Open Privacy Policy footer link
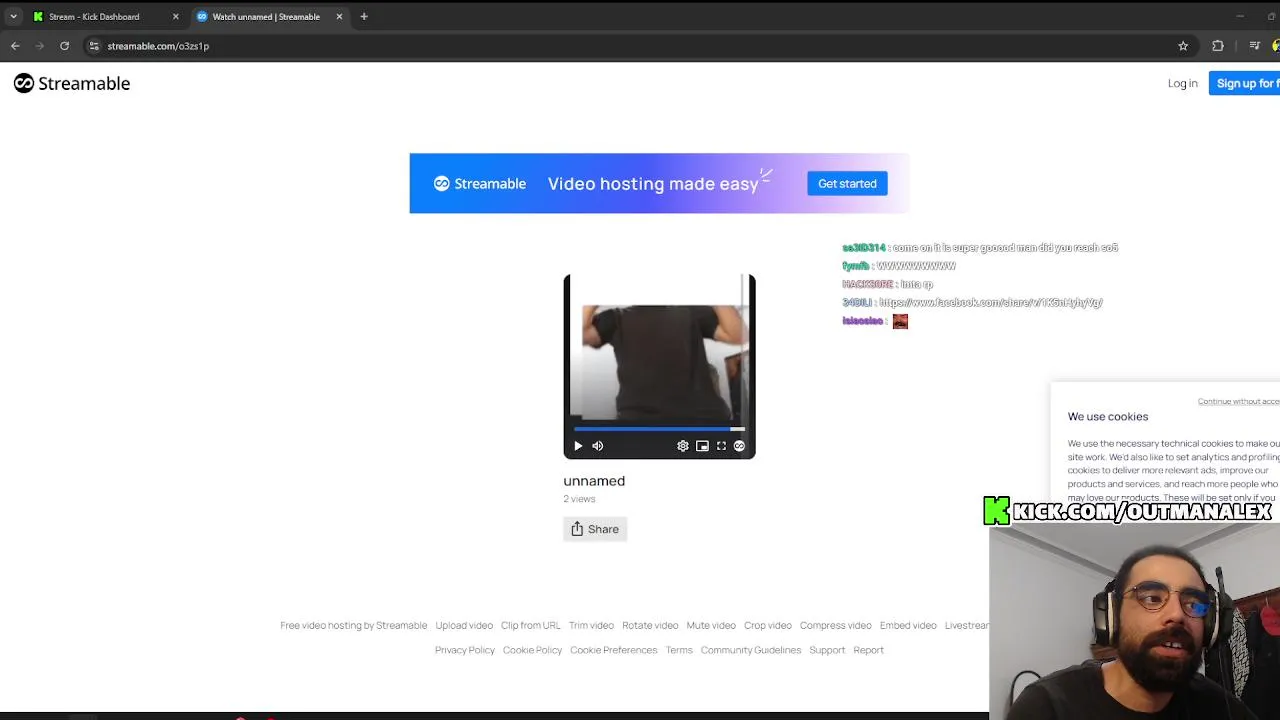 465,650
